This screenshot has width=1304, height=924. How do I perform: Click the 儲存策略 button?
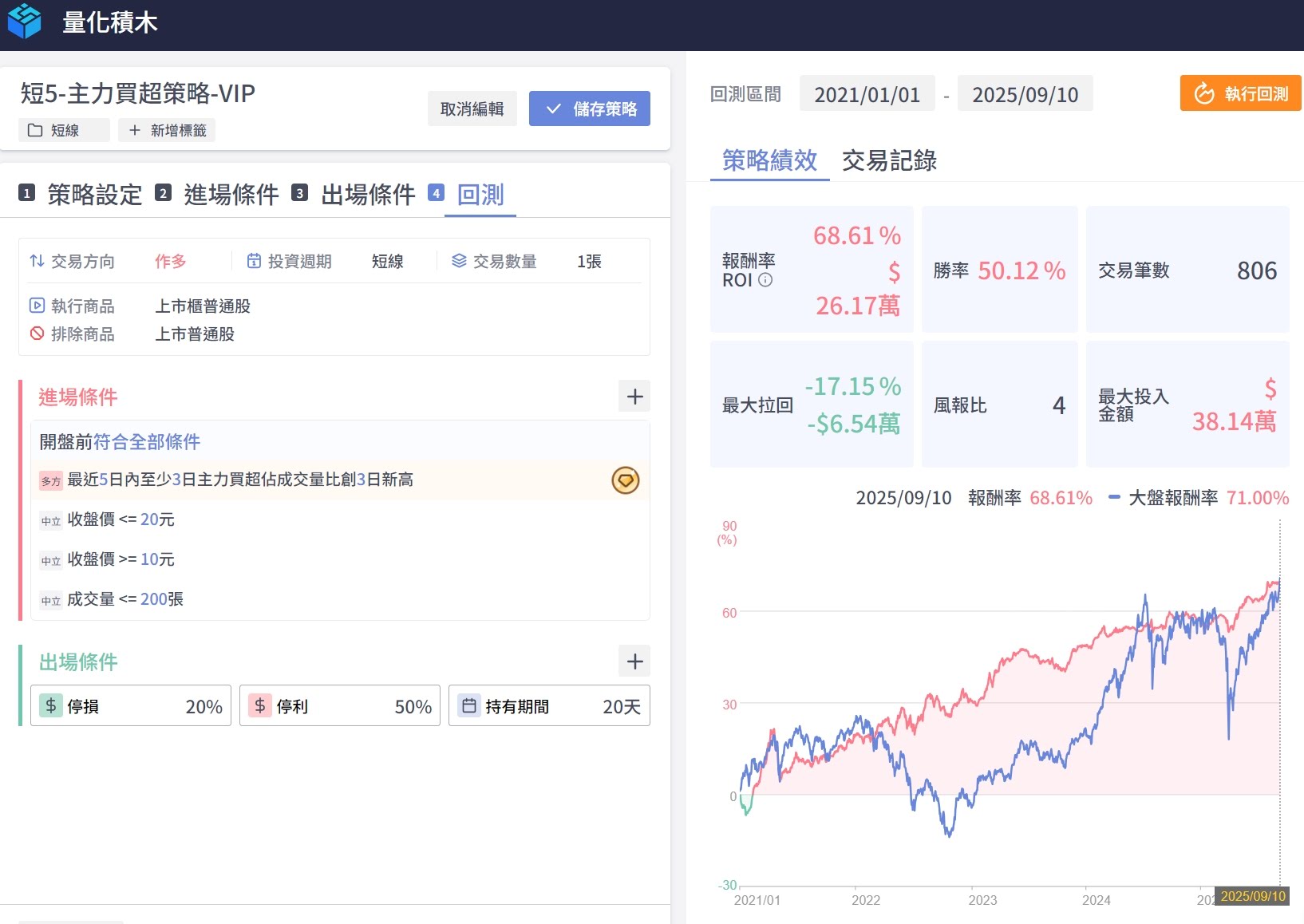click(x=589, y=109)
